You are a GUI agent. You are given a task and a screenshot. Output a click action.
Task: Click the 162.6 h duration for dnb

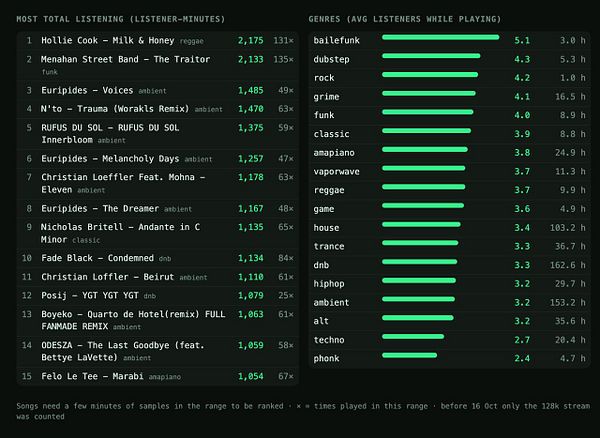click(568, 265)
